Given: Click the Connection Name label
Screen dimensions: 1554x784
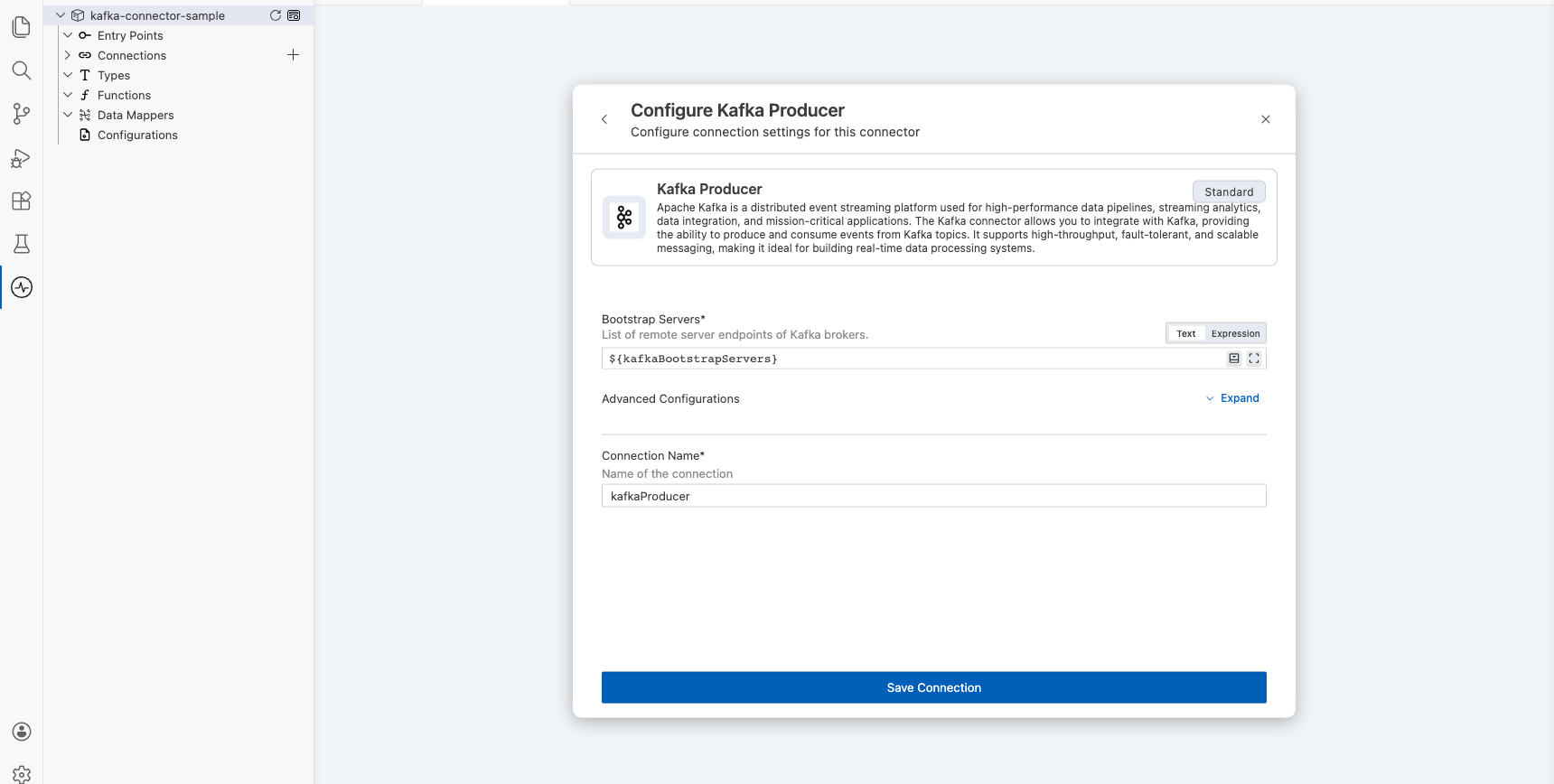Looking at the screenshot, I should (653, 455).
